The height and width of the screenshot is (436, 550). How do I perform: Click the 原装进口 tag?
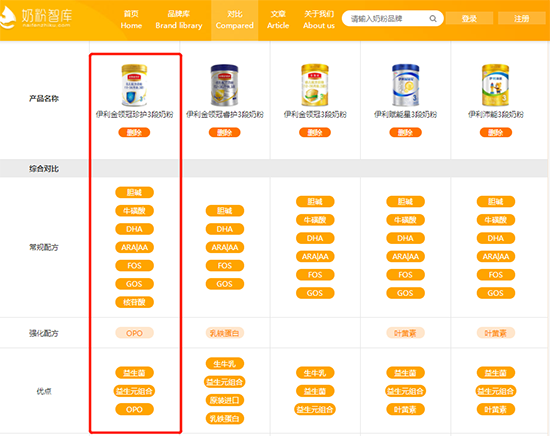coord(224,400)
